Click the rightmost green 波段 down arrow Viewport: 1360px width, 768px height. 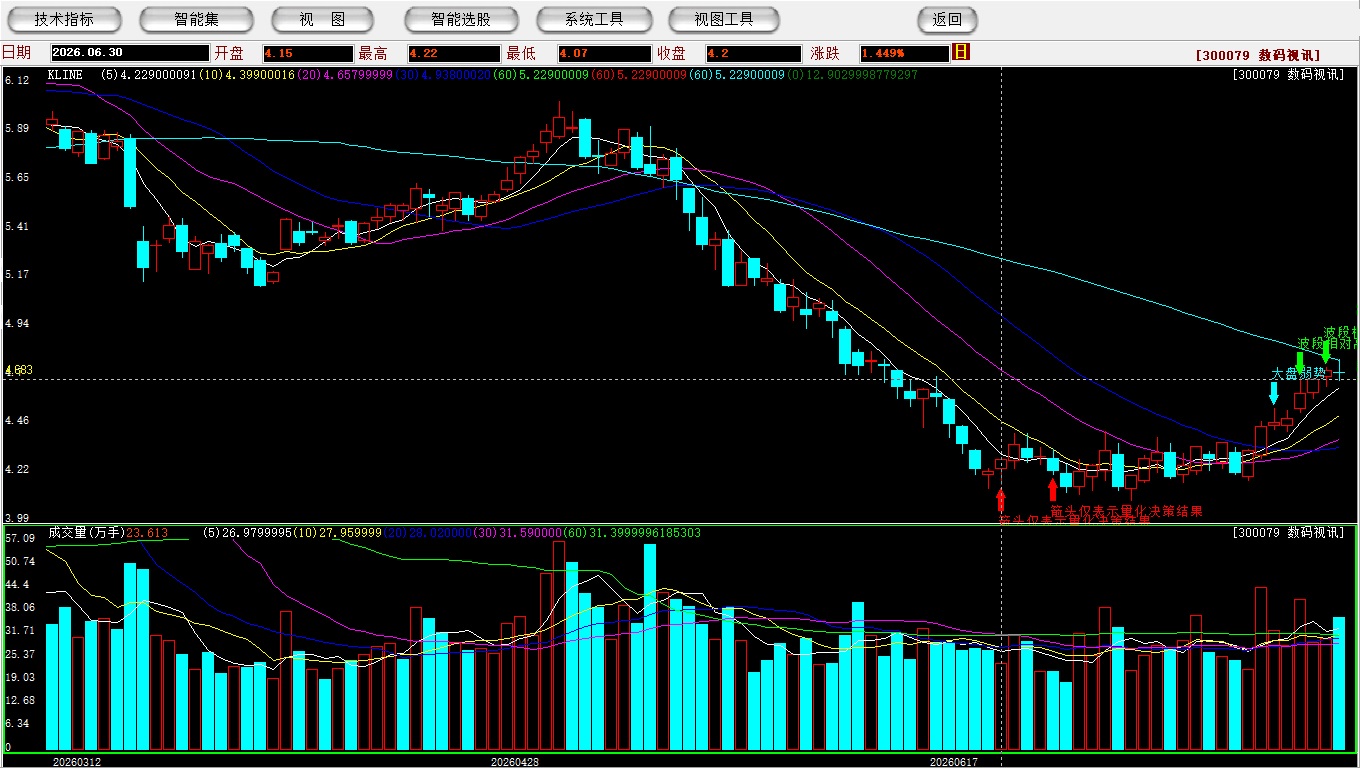point(1326,352)
